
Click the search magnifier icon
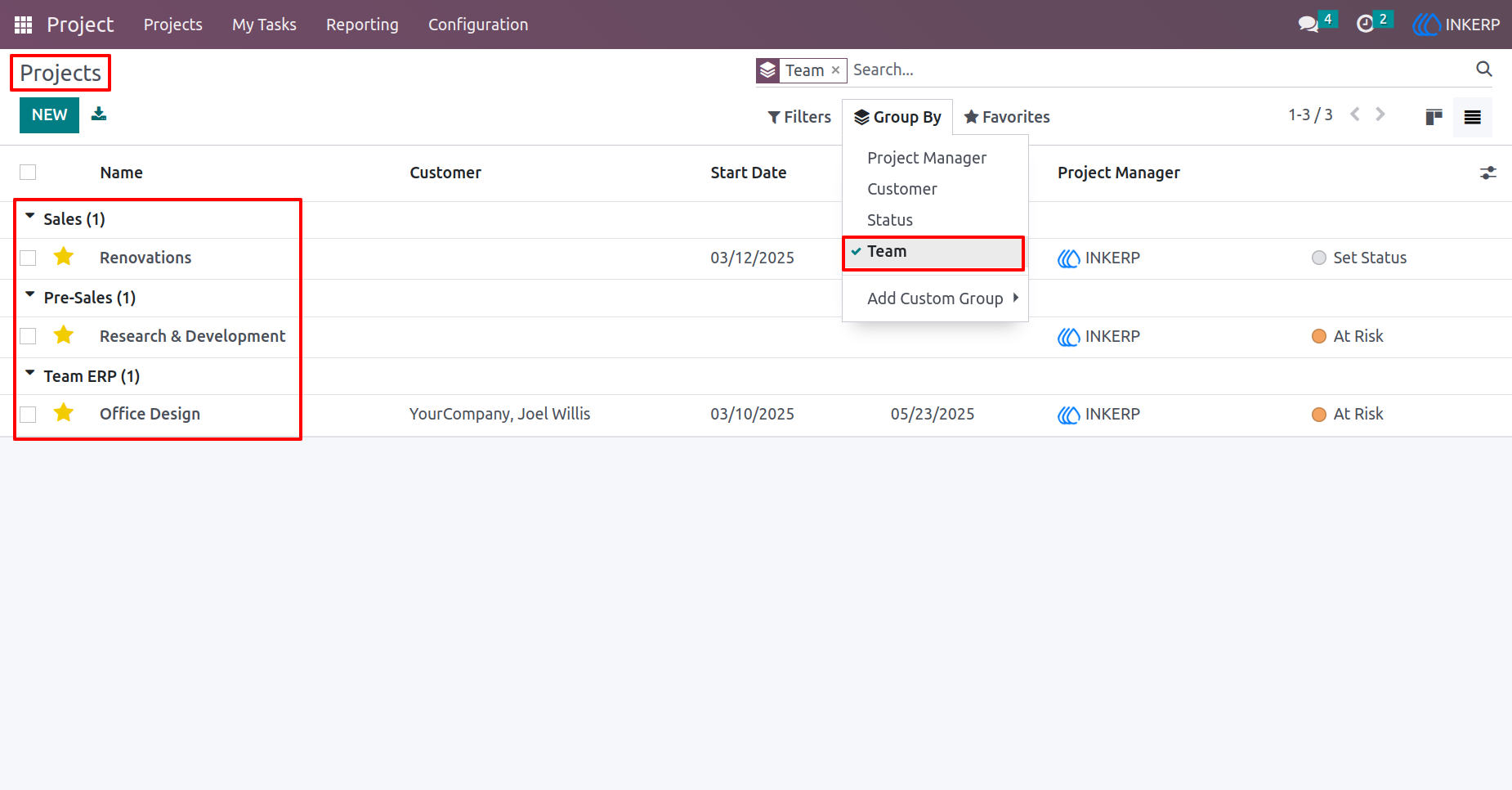1484,70
